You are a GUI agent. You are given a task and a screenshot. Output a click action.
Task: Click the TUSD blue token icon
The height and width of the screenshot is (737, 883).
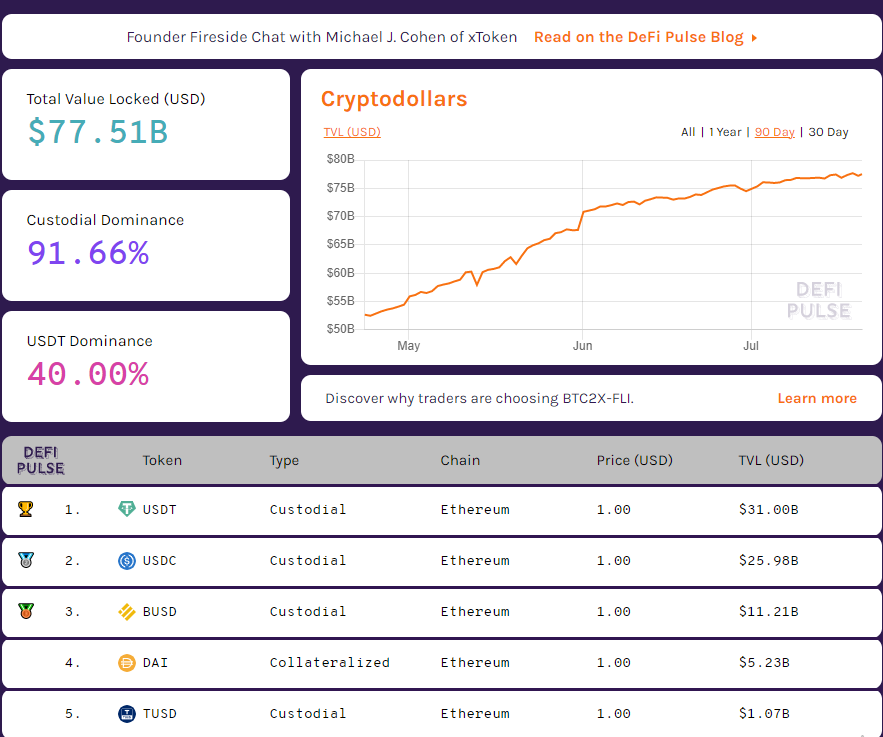click(127, 714)
